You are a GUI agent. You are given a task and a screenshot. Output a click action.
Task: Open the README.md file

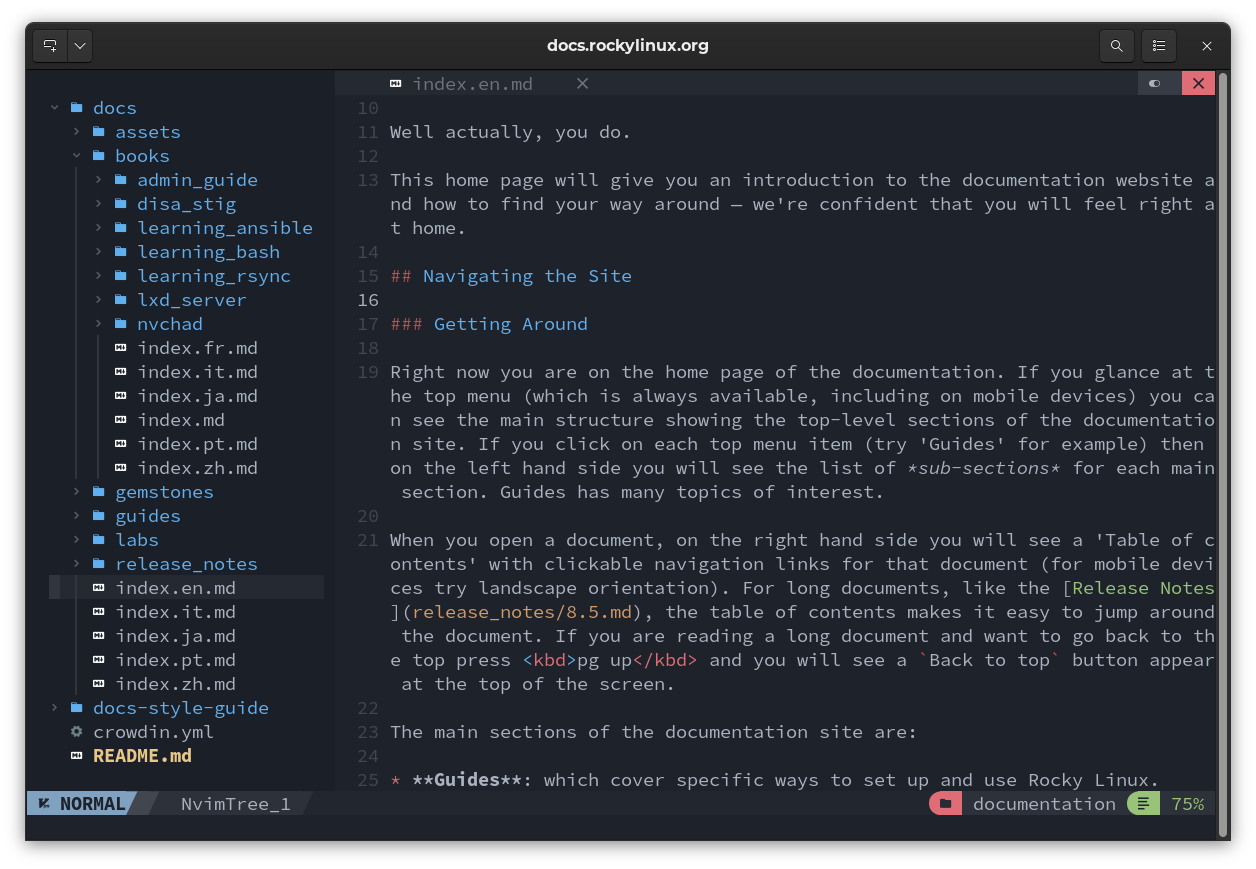pyautogui.click(x=141, y=756)
